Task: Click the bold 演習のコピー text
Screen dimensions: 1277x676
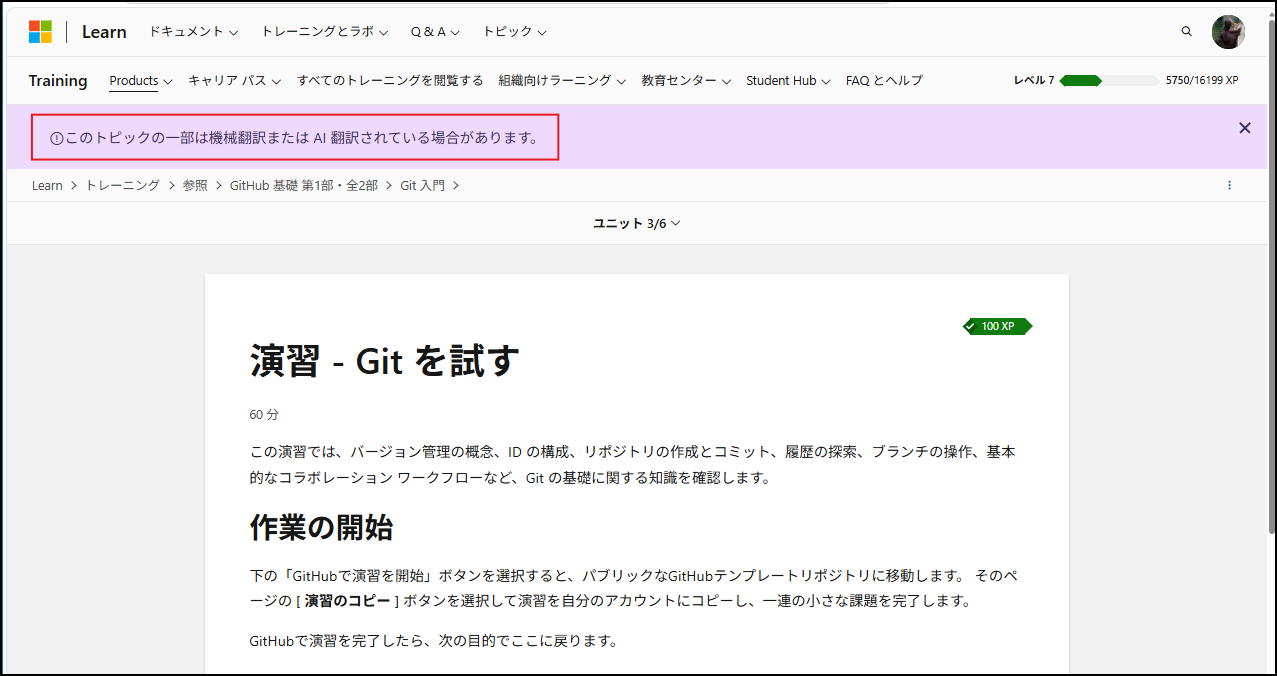Action: point(347,601)
